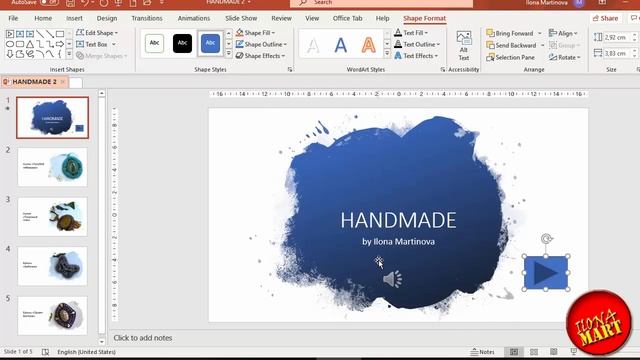
Task: Select the action button play shape in gallery
Action: point(10,34)
